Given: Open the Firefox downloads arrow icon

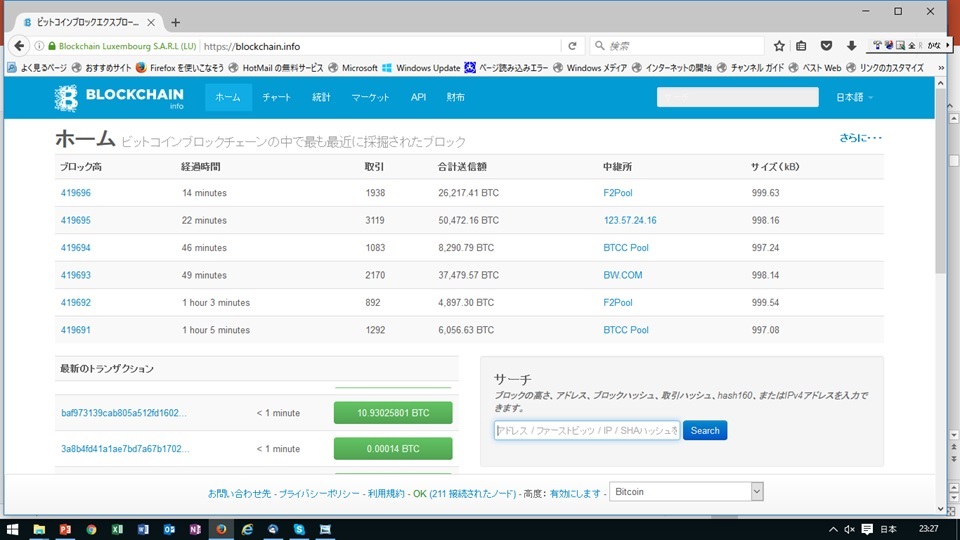Looking at the screenshot, I should tap(851, 46).
